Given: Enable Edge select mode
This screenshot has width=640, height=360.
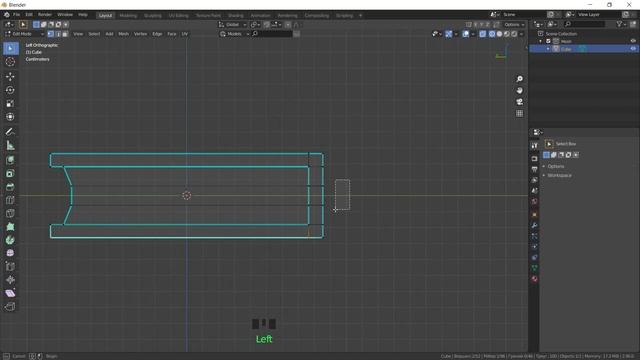Looking at the screenshot, I should coord(58,34).
